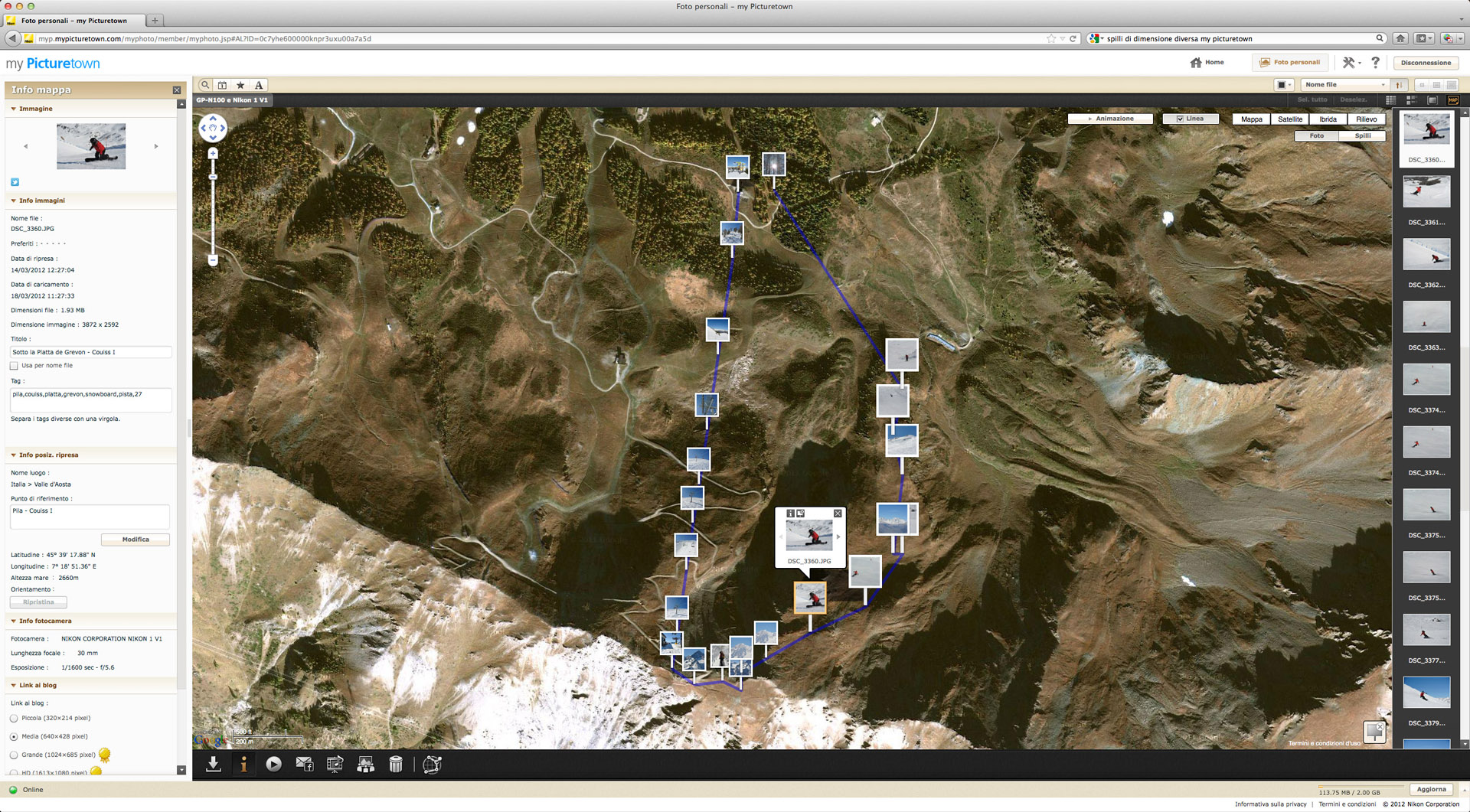Switch map to Ibrida view
Image resolution: width=1470 pixels, height=812 pixels.
[x=1328, y=119]
